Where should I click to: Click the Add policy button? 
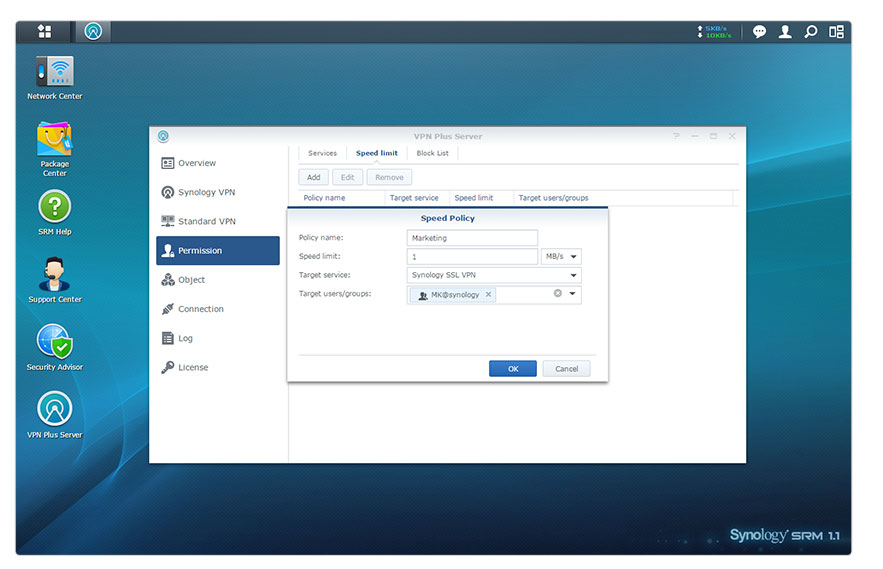tap(314, 177)
